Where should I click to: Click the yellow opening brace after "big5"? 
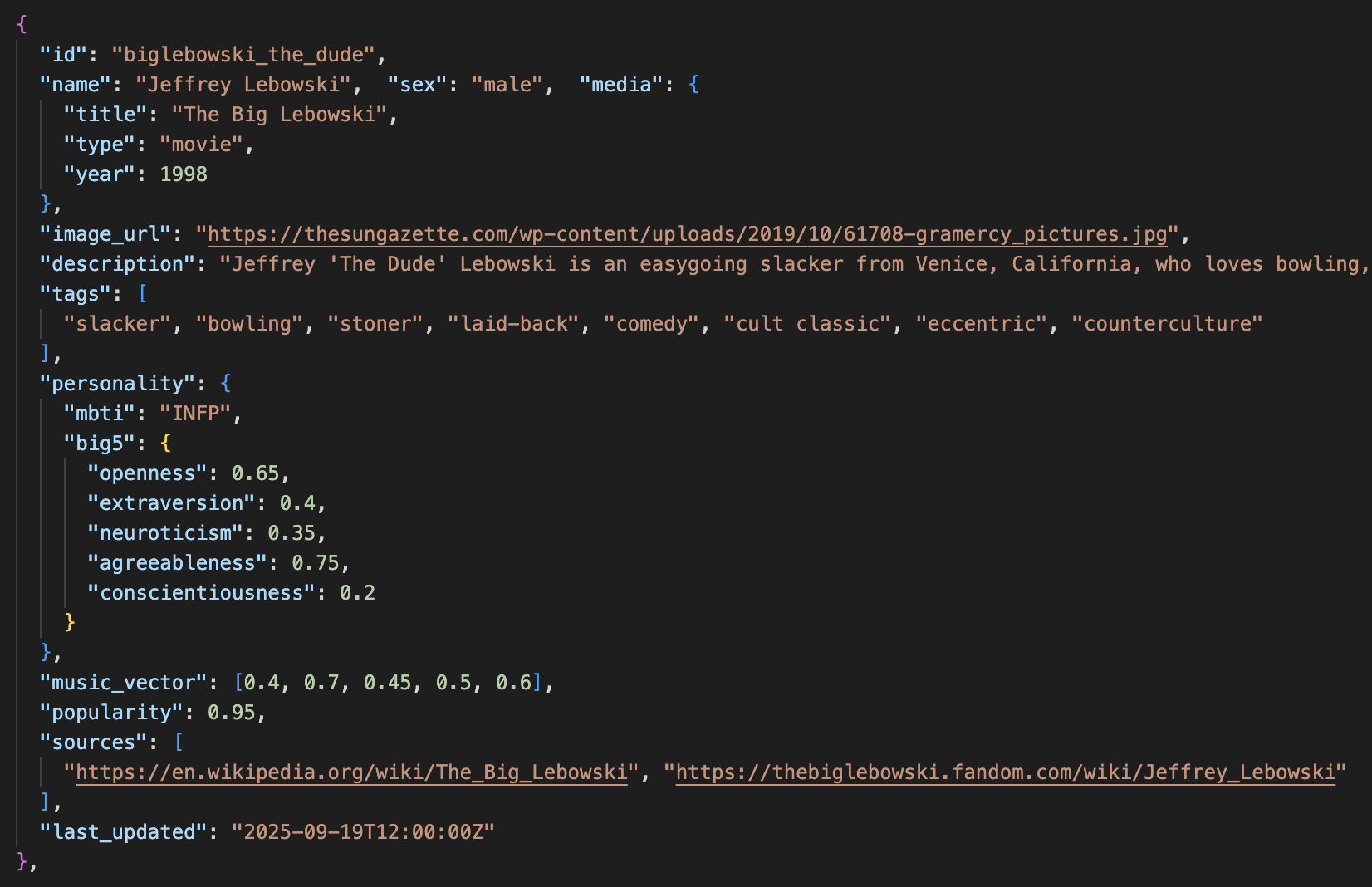coord(166,443)
